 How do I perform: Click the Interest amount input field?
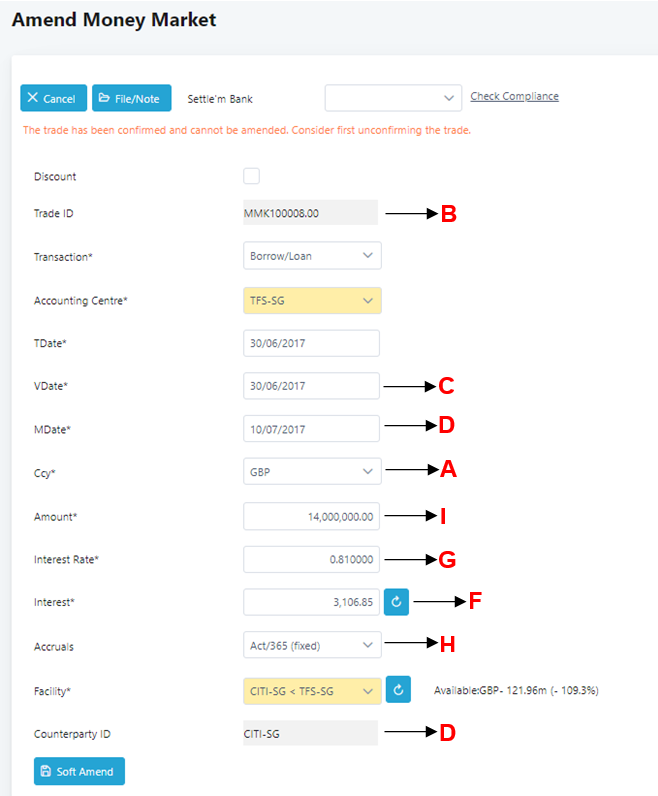coord(311,602)
